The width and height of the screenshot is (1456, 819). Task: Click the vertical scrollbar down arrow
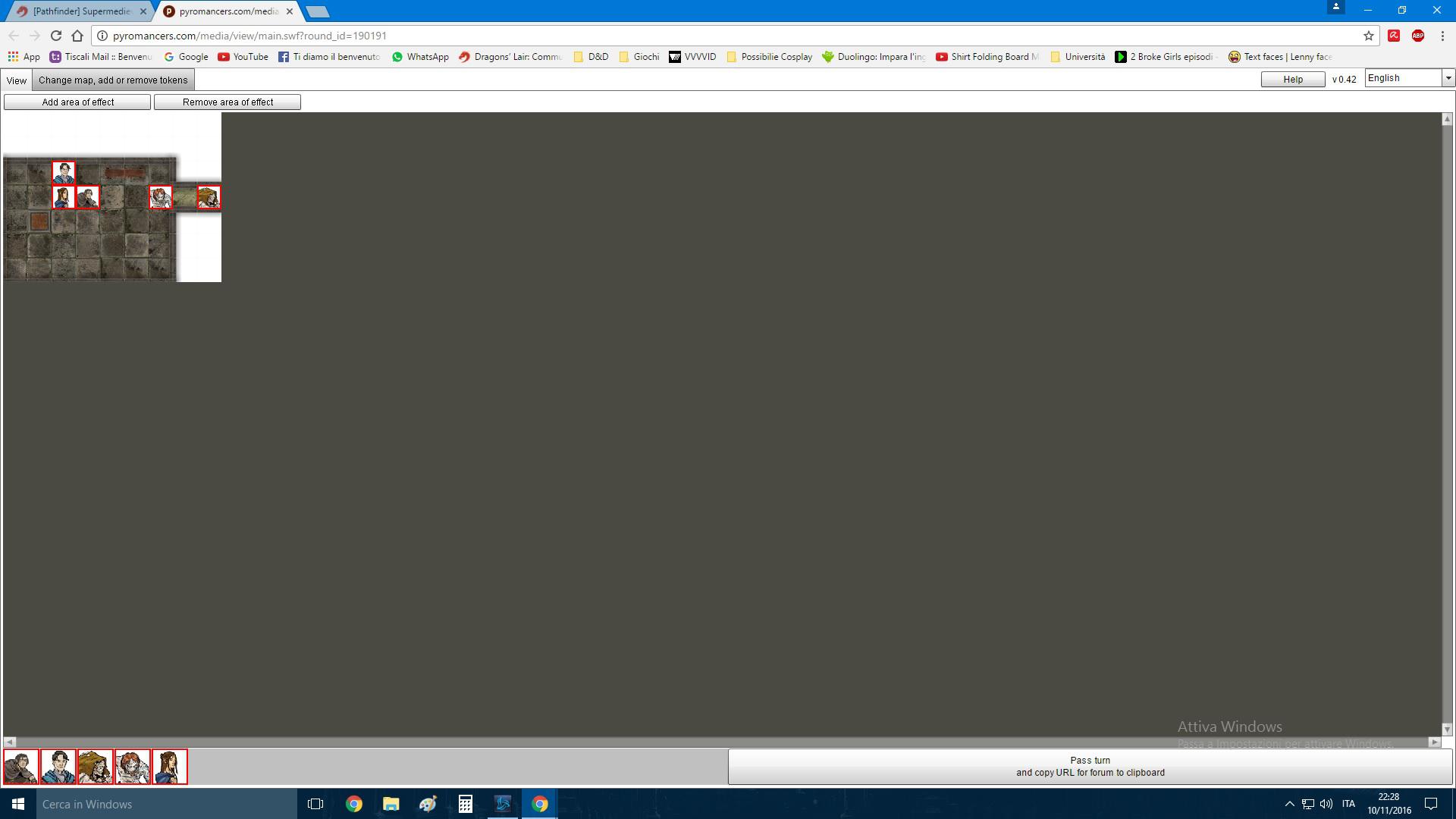point(1447,730)
